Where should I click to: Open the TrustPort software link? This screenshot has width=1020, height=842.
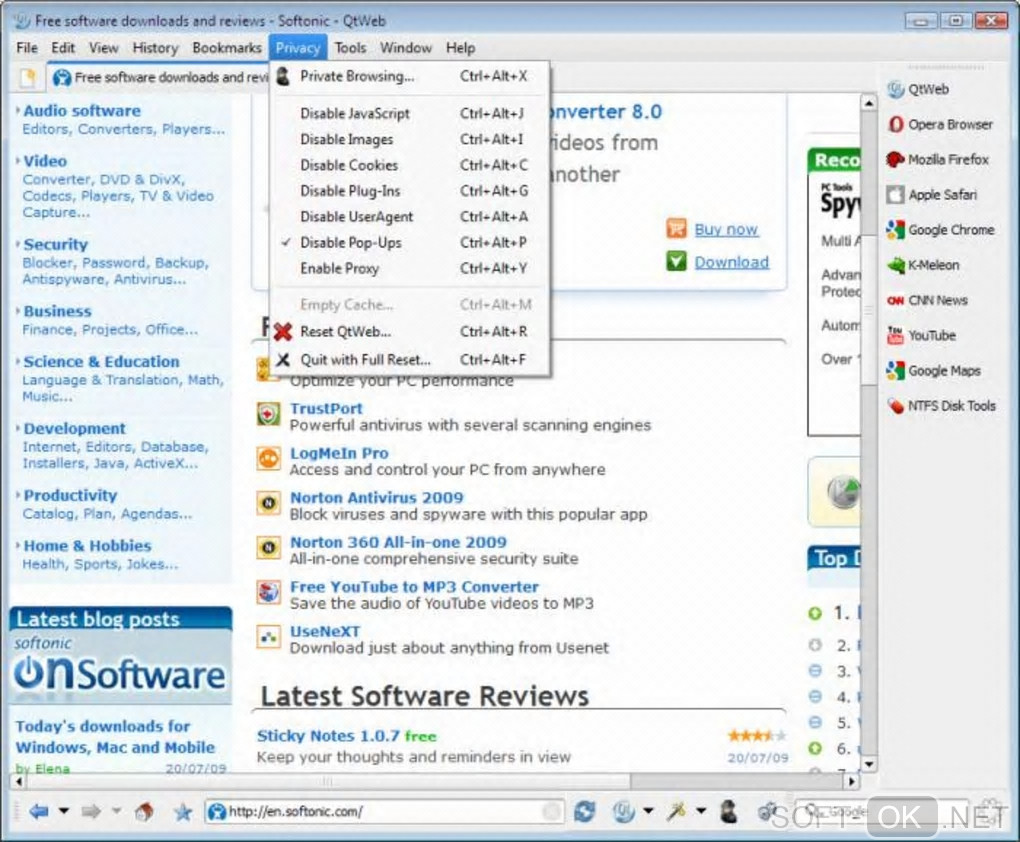(326, 409)
